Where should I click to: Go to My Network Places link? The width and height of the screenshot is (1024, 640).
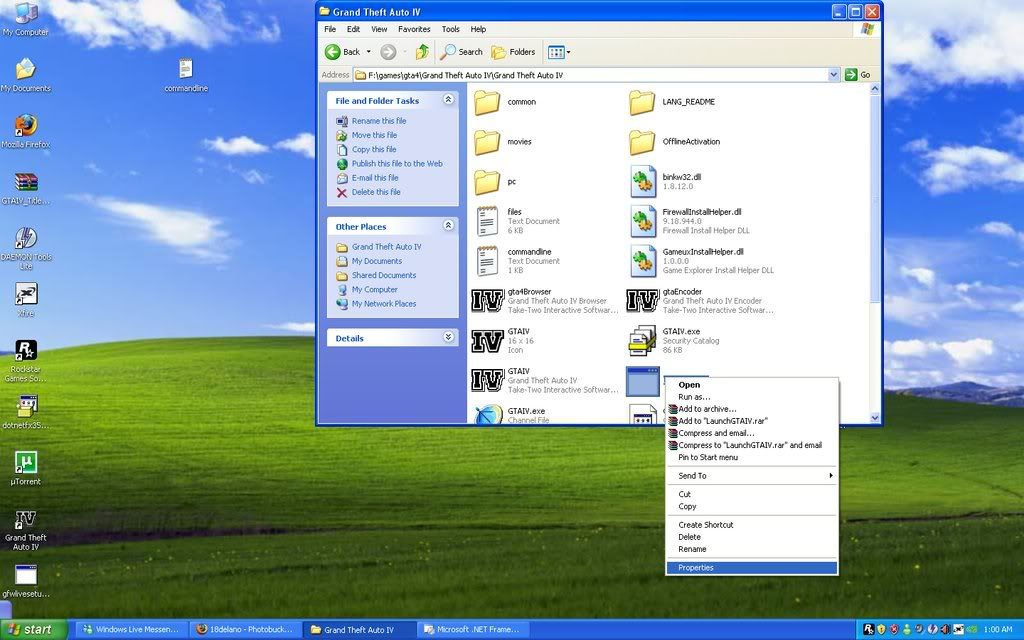coord(384,304)
